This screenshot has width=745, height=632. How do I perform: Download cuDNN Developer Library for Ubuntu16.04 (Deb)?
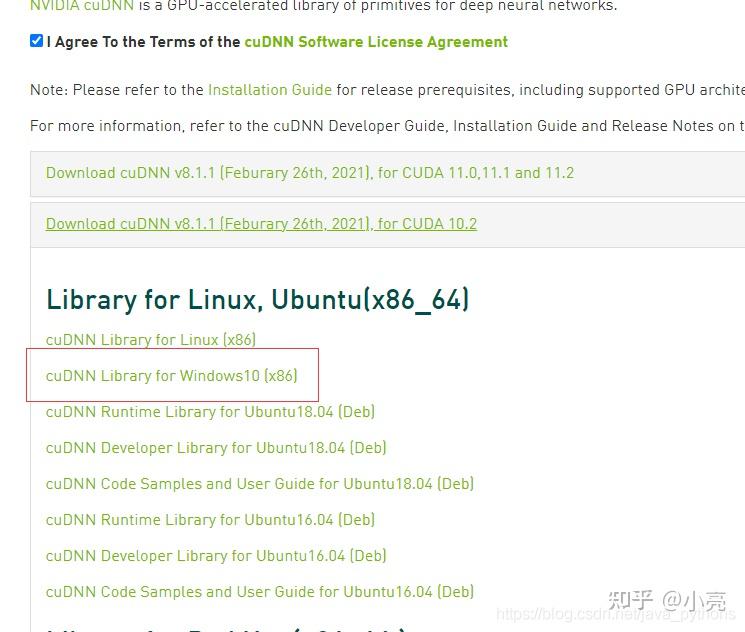pos(216,556)
